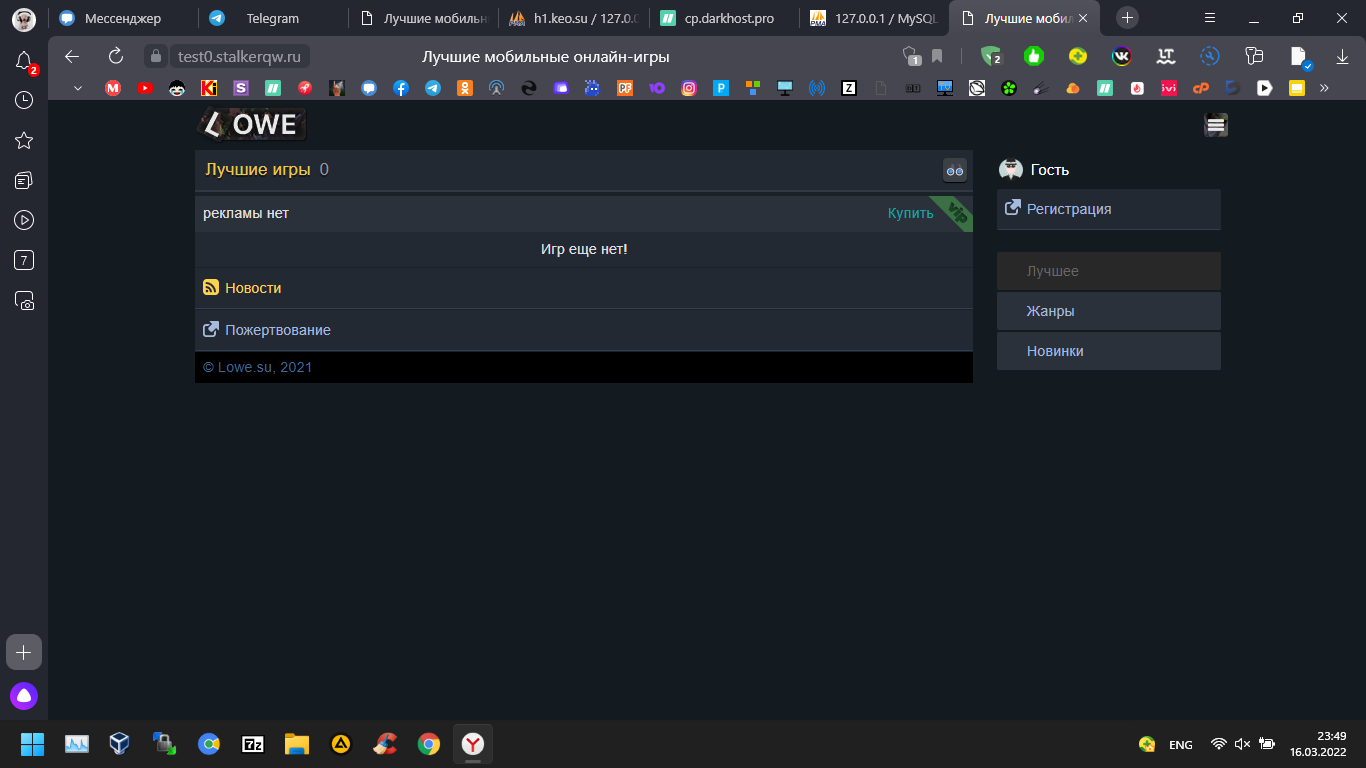Viewport: 1366px width, 768px height.
Task: Open the VK extension icon
Action: pyautogui.click(x=1121, y=56)
